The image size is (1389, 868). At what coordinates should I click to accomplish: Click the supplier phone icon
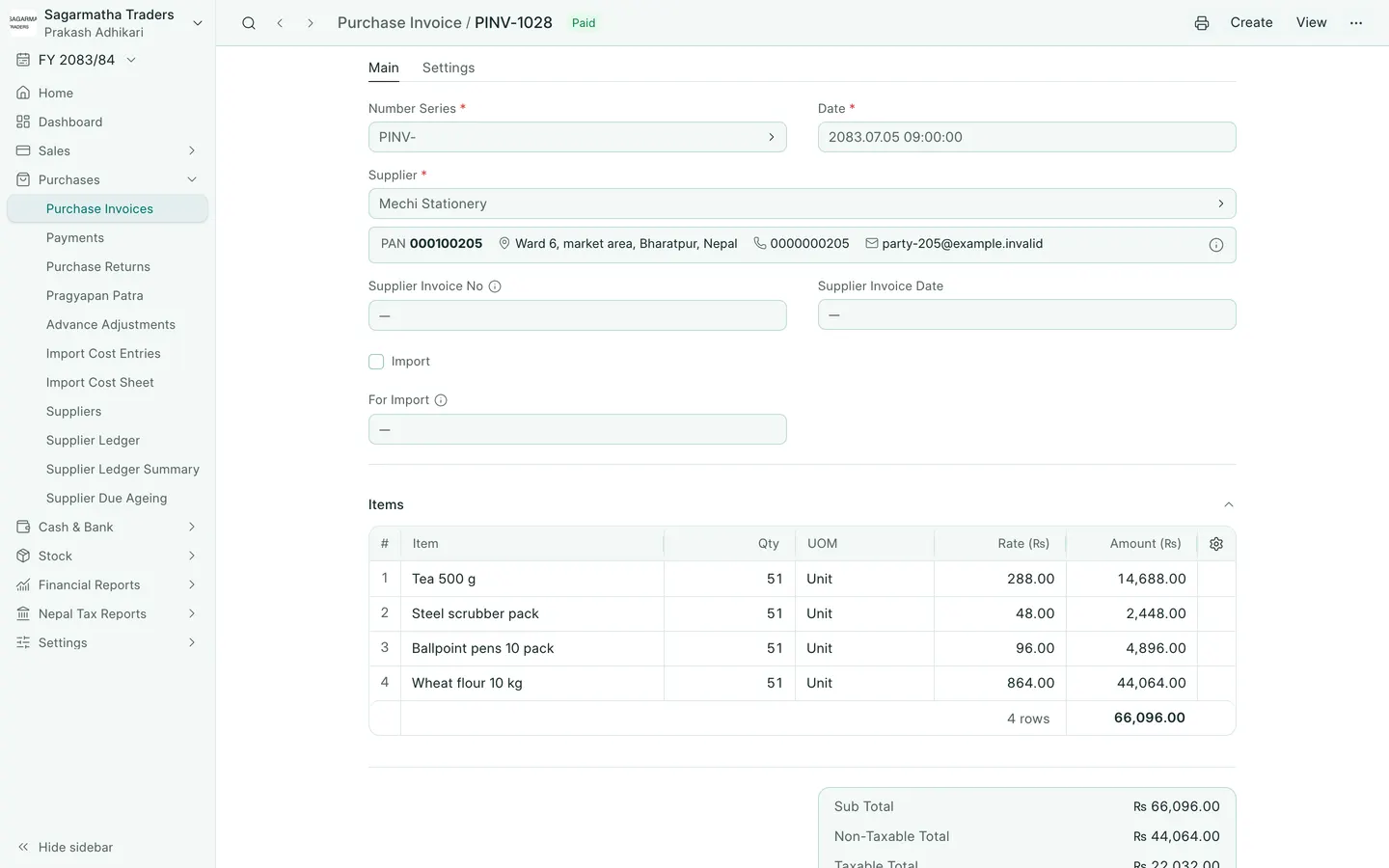[x=760, y=244]
